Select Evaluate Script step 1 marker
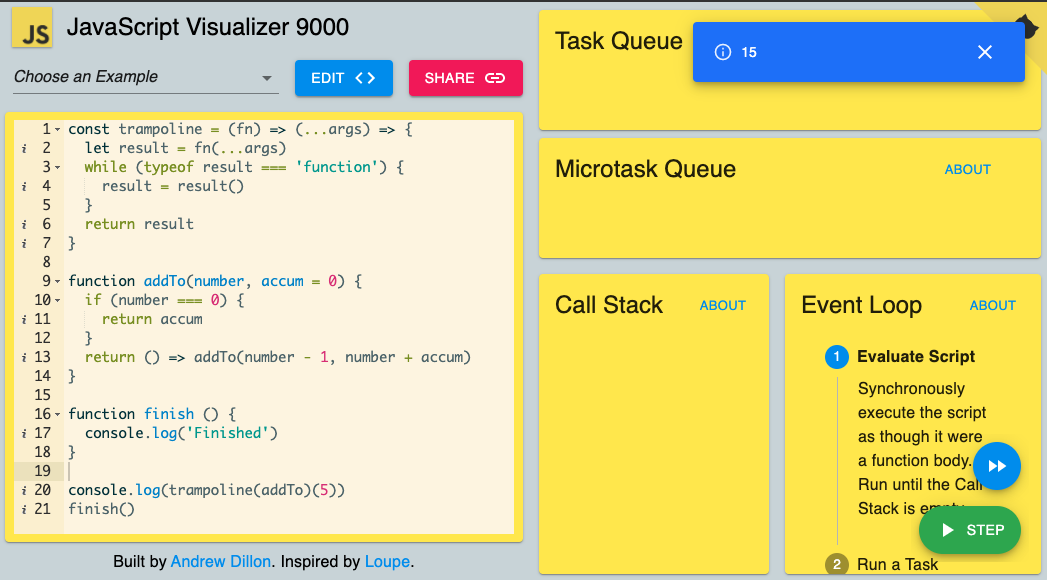Image resolution: width=1047 pixels, height=580 pixels. (837, 357)
